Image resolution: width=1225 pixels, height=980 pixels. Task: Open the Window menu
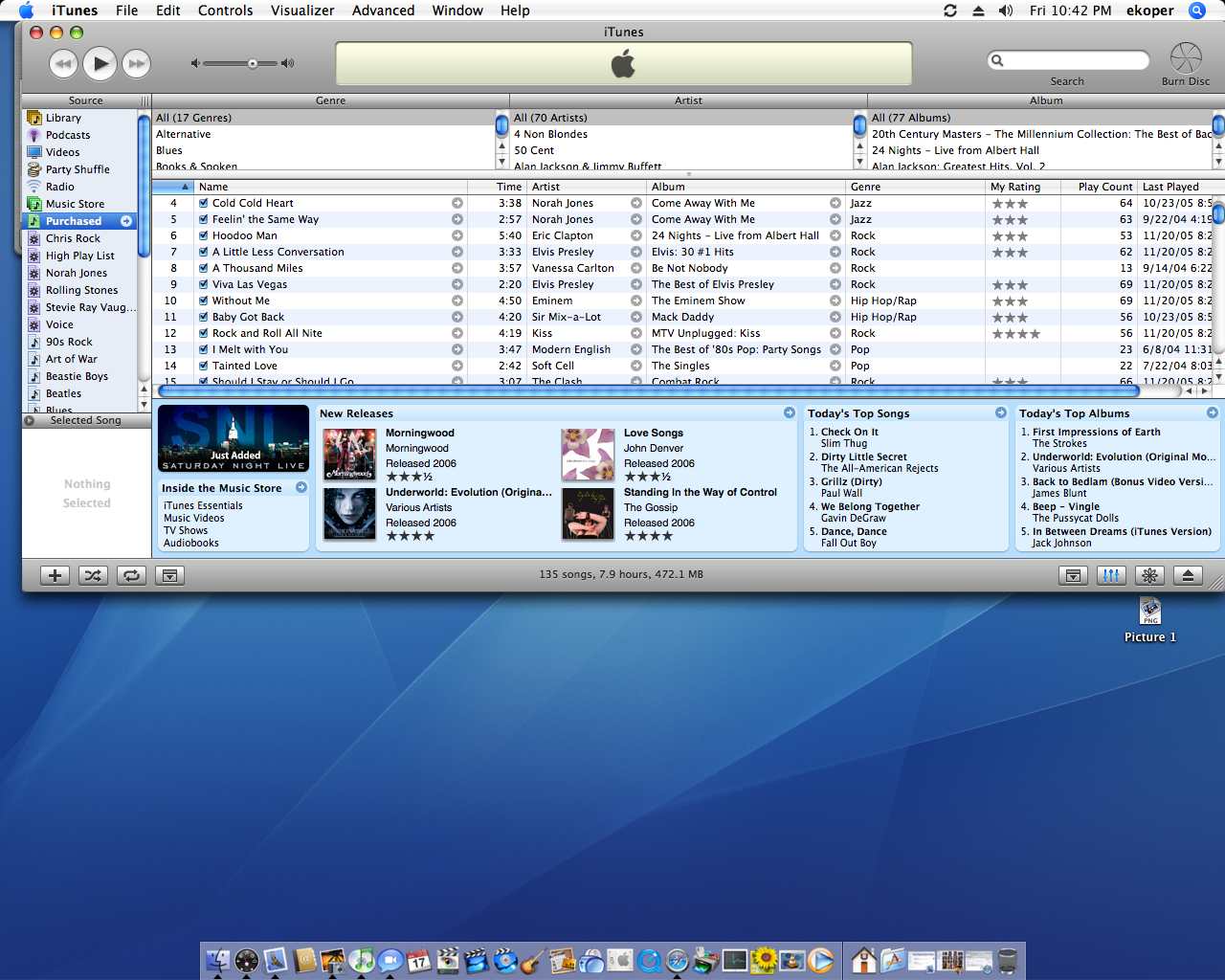click(457, 11)
